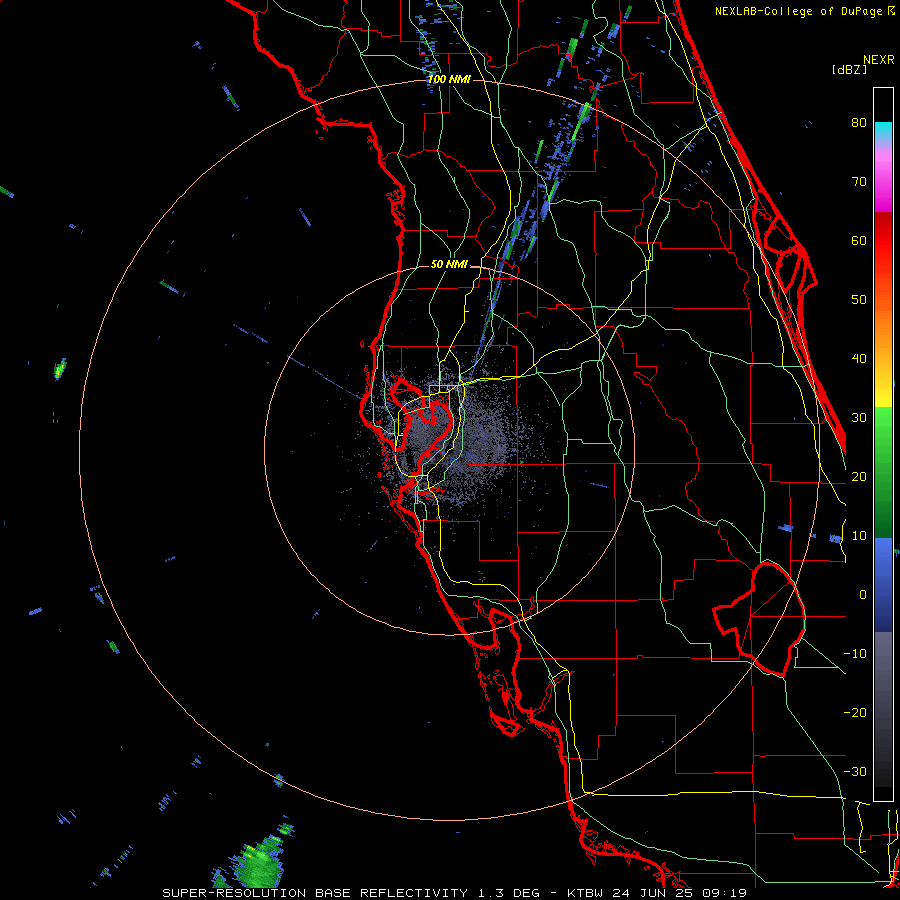This screenshot has width=900, height=900.
Task: Click the -10 value on the dBZ scale
Action: 855,654
